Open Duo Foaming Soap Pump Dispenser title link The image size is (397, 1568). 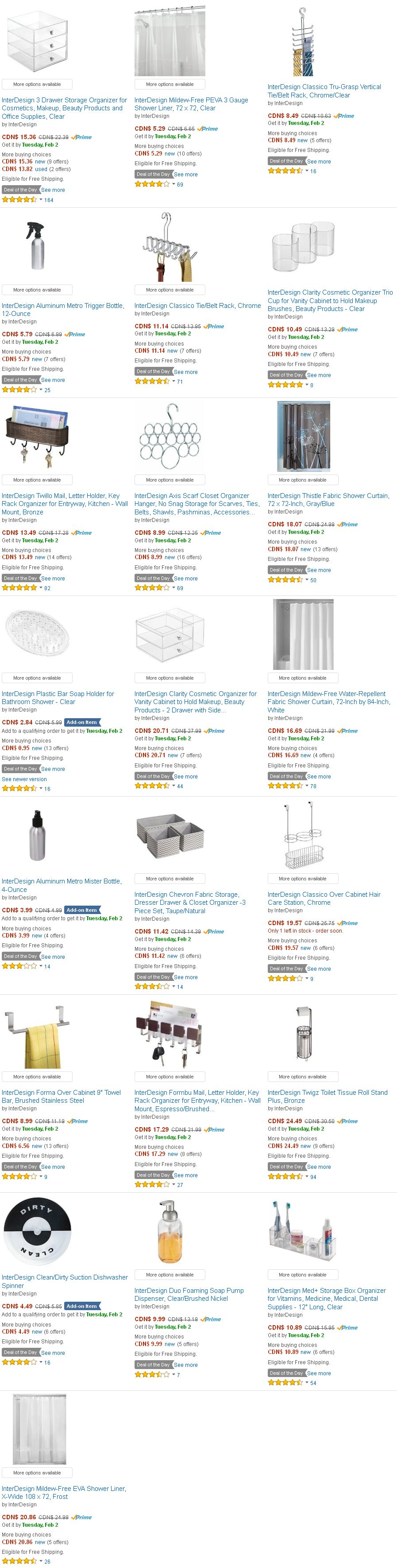tap(189, 1294)
